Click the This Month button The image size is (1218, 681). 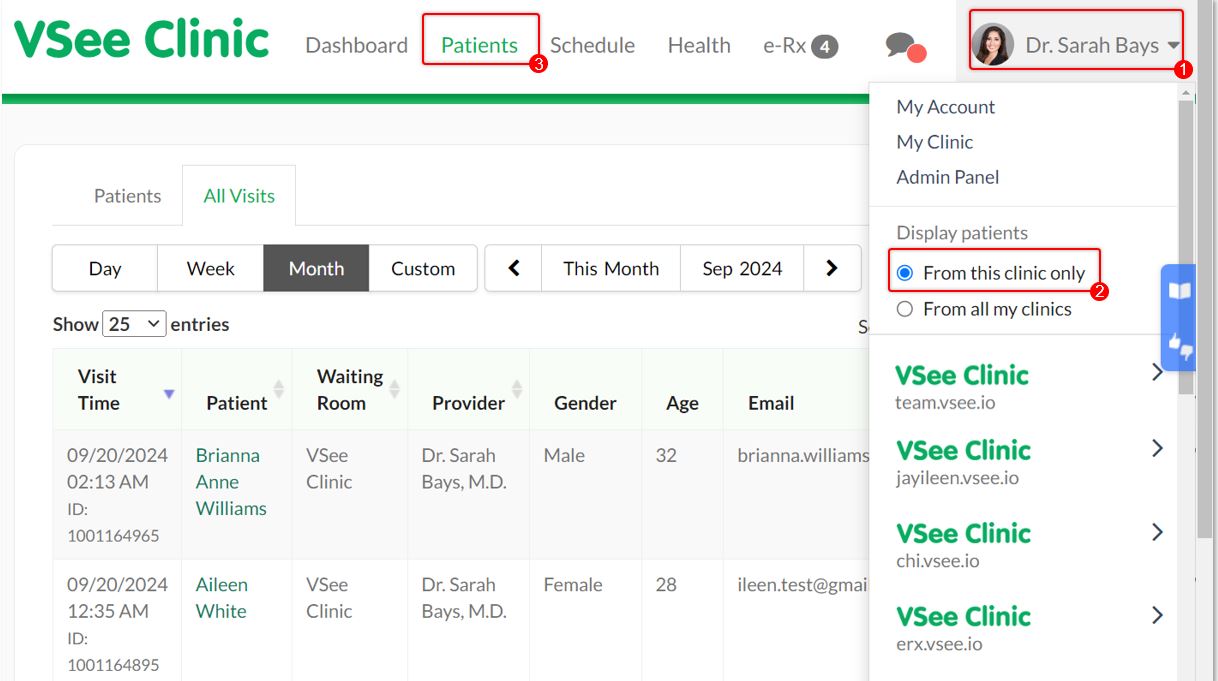[x=611, y=268]
